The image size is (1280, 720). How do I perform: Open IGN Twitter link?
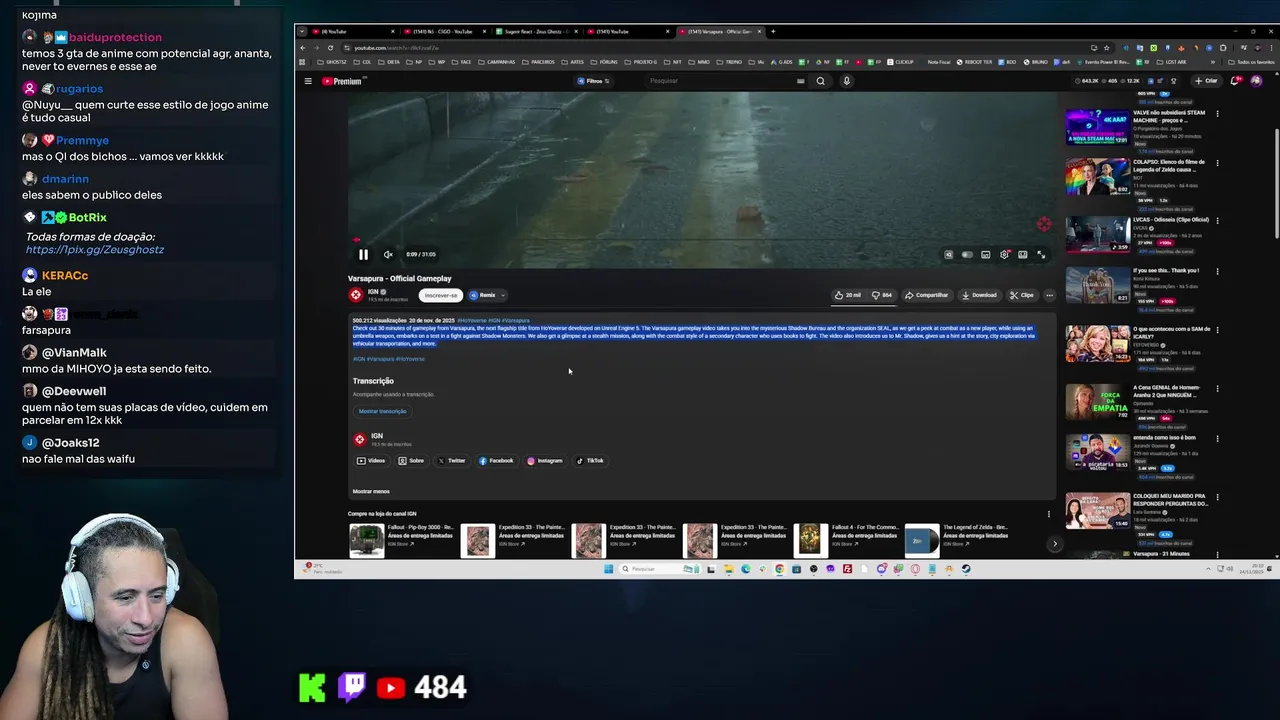click(x=452, y=461)
